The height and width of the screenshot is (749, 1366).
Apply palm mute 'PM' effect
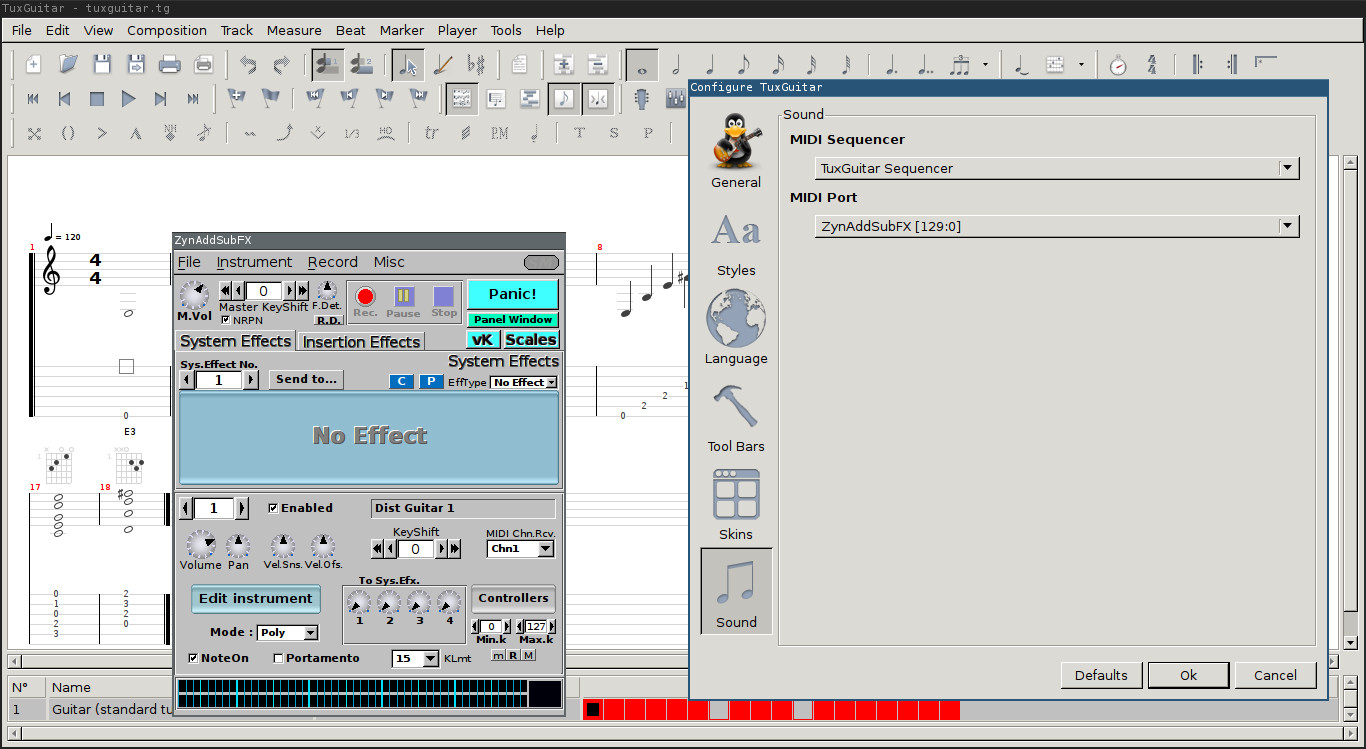(x=500, y=133)
